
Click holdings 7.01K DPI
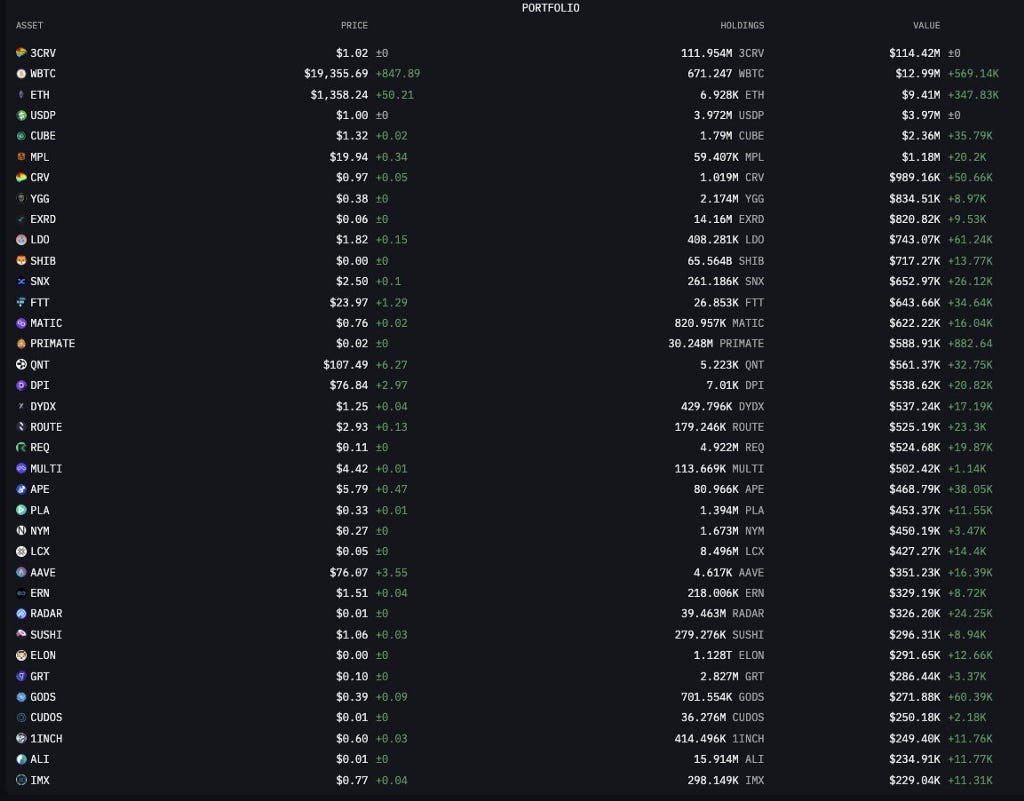click(x=735, y=385)
